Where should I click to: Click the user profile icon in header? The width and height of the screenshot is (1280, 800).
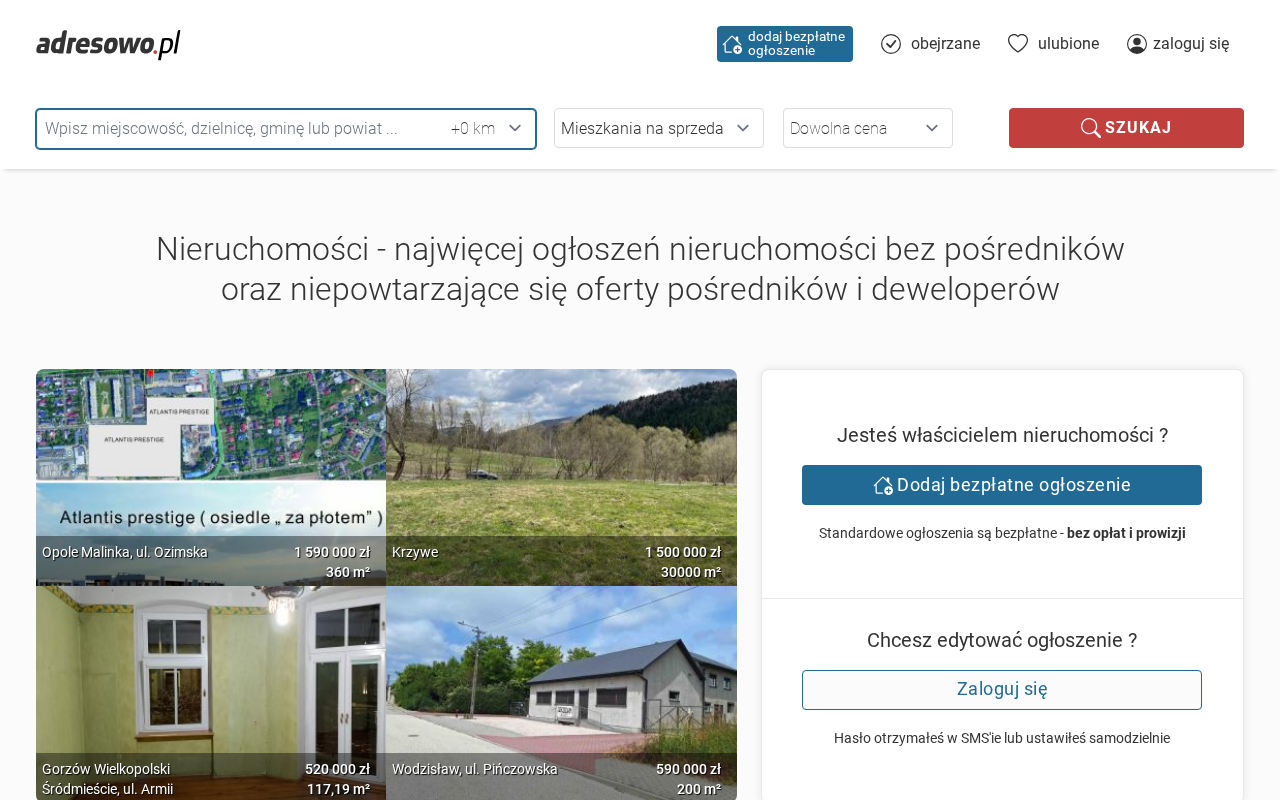1137,44
